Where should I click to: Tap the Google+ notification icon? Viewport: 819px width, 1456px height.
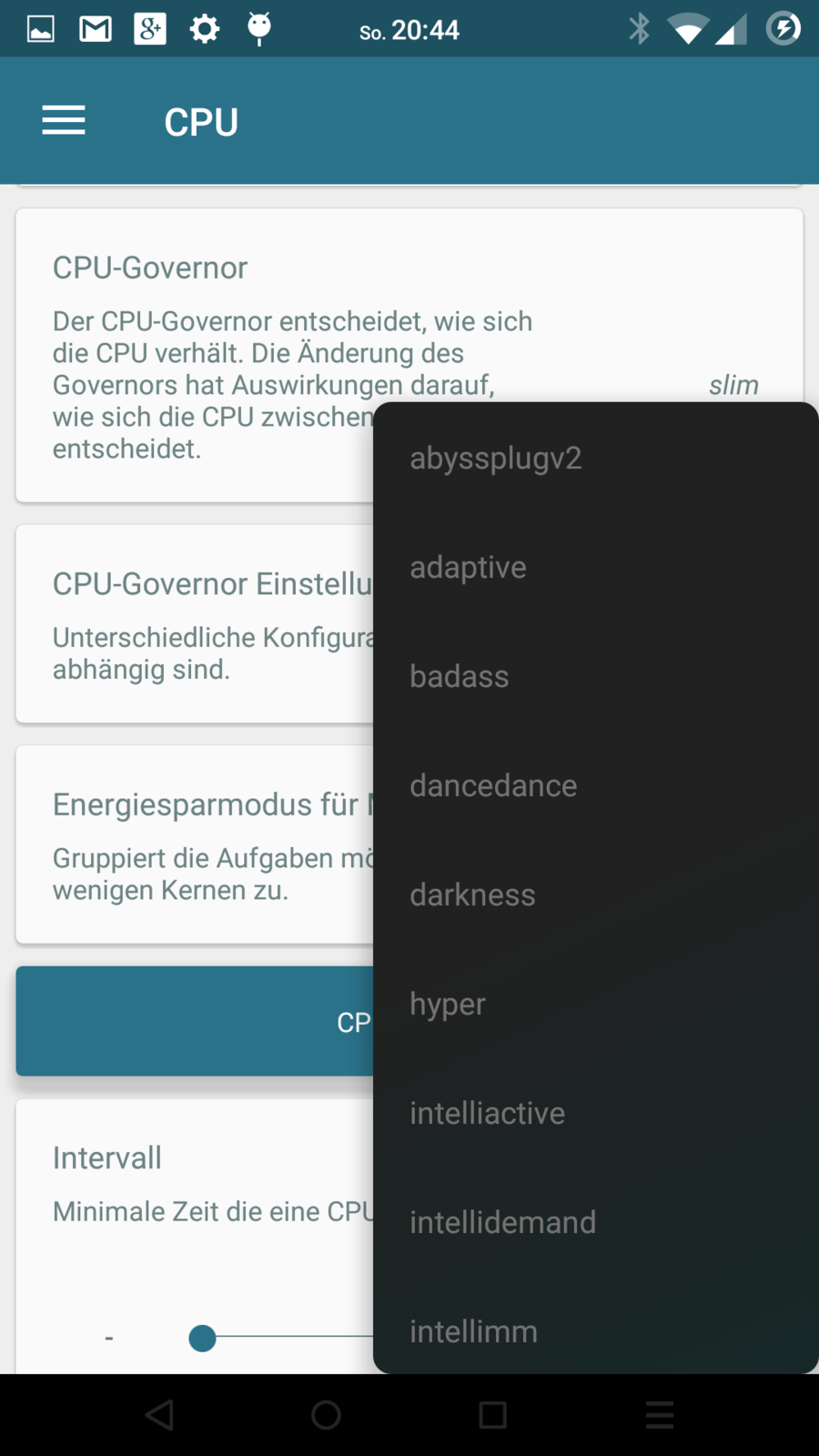click(150, 29)
